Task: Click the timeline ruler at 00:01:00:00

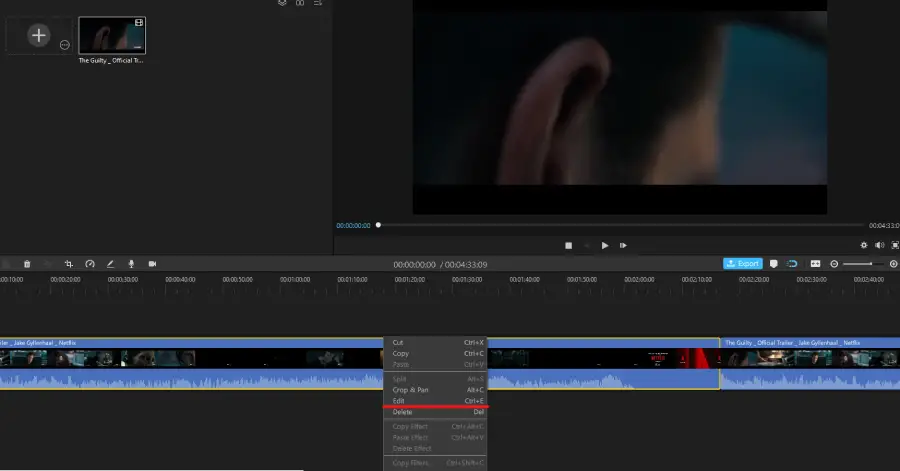Action: point(295,280)
